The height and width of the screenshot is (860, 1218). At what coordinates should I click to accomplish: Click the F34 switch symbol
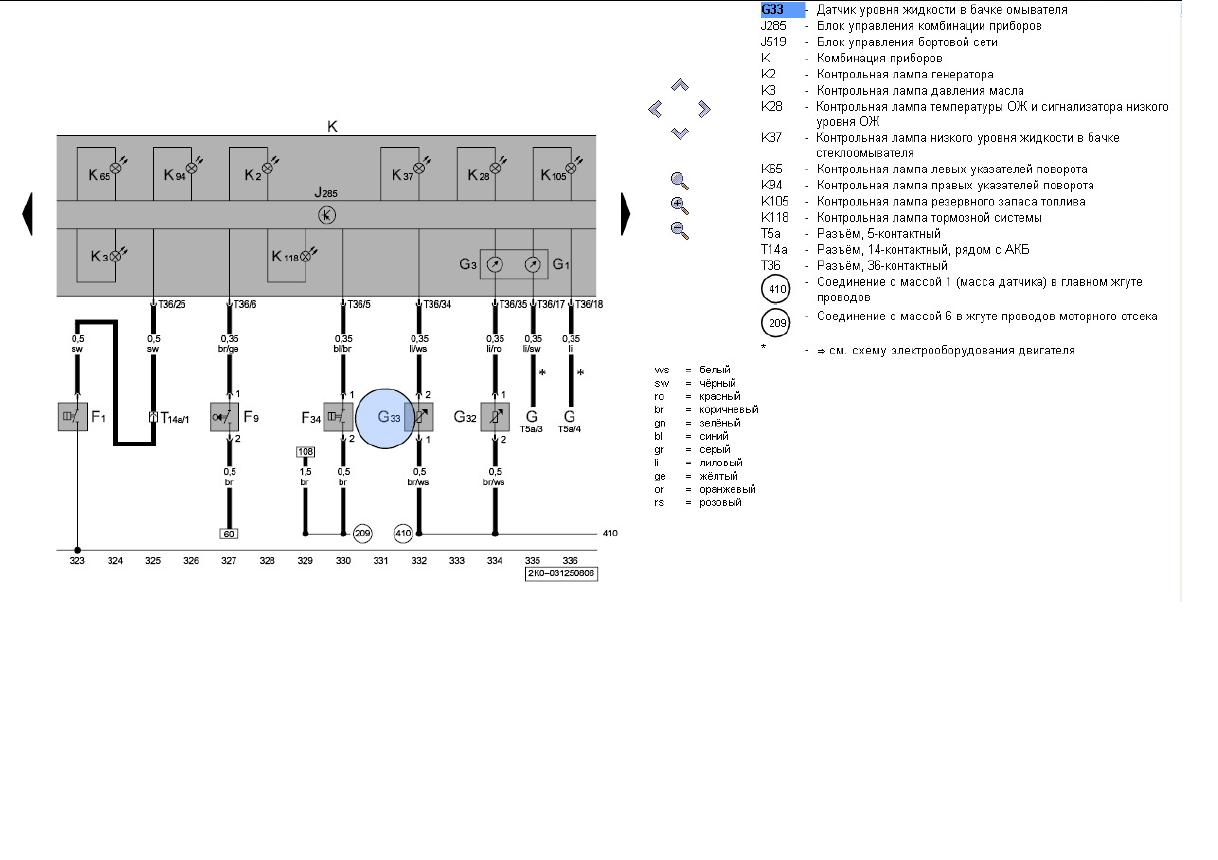[x=339, y=416]
